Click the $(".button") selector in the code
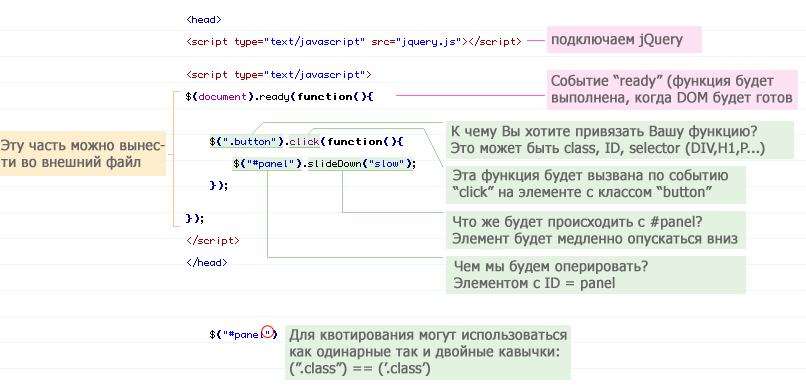 [x=247, y=141]
